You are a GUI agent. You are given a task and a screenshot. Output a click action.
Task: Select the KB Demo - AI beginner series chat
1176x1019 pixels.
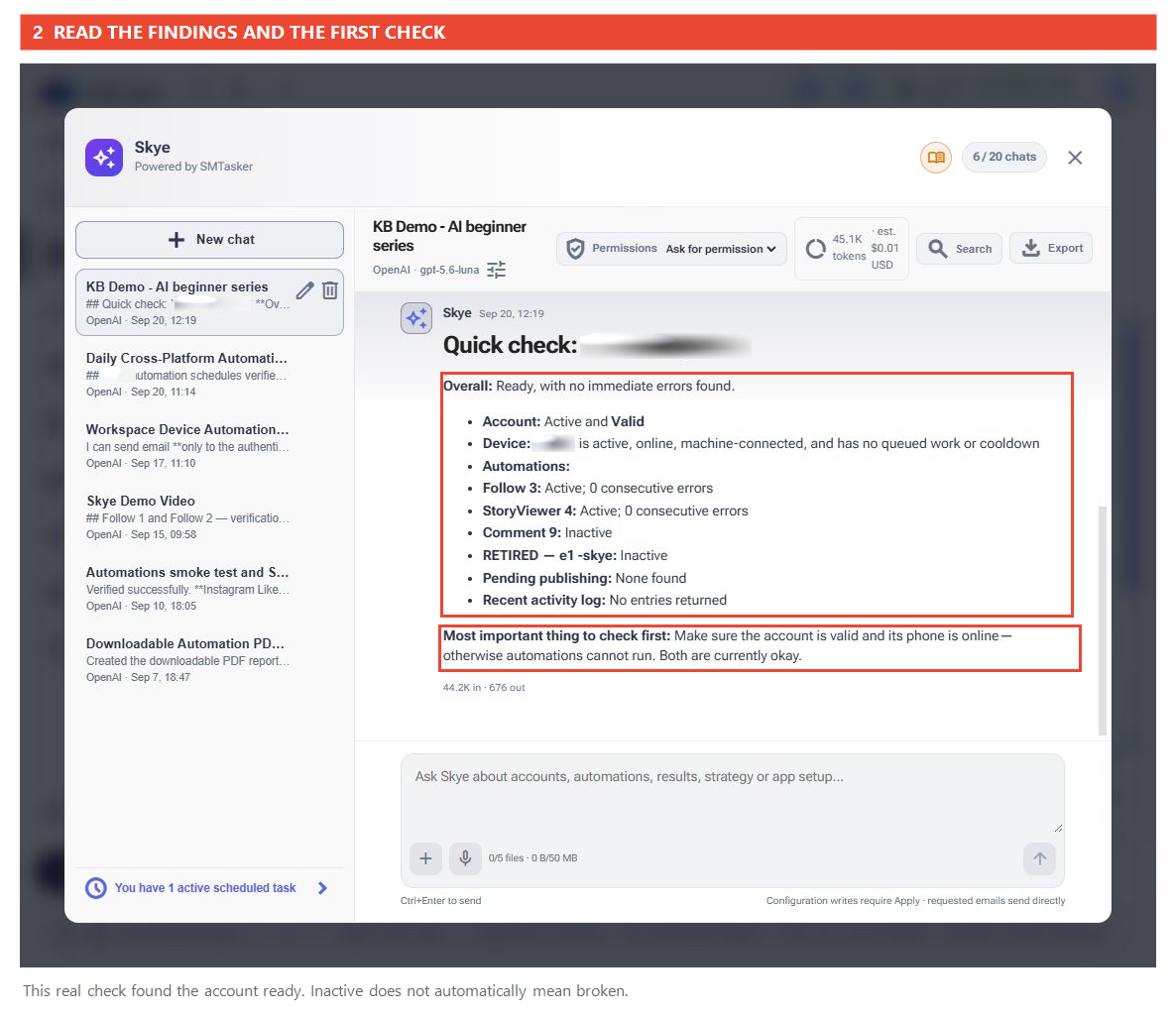pyautogui.click(x=209, y=303)
